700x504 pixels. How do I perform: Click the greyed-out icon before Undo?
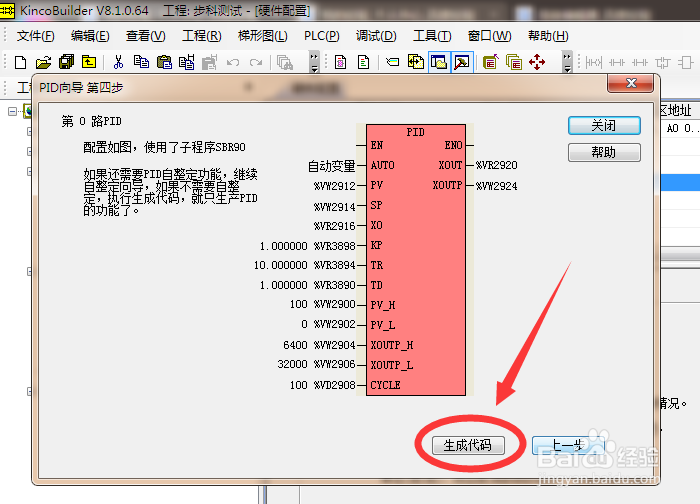pos(209,62)
